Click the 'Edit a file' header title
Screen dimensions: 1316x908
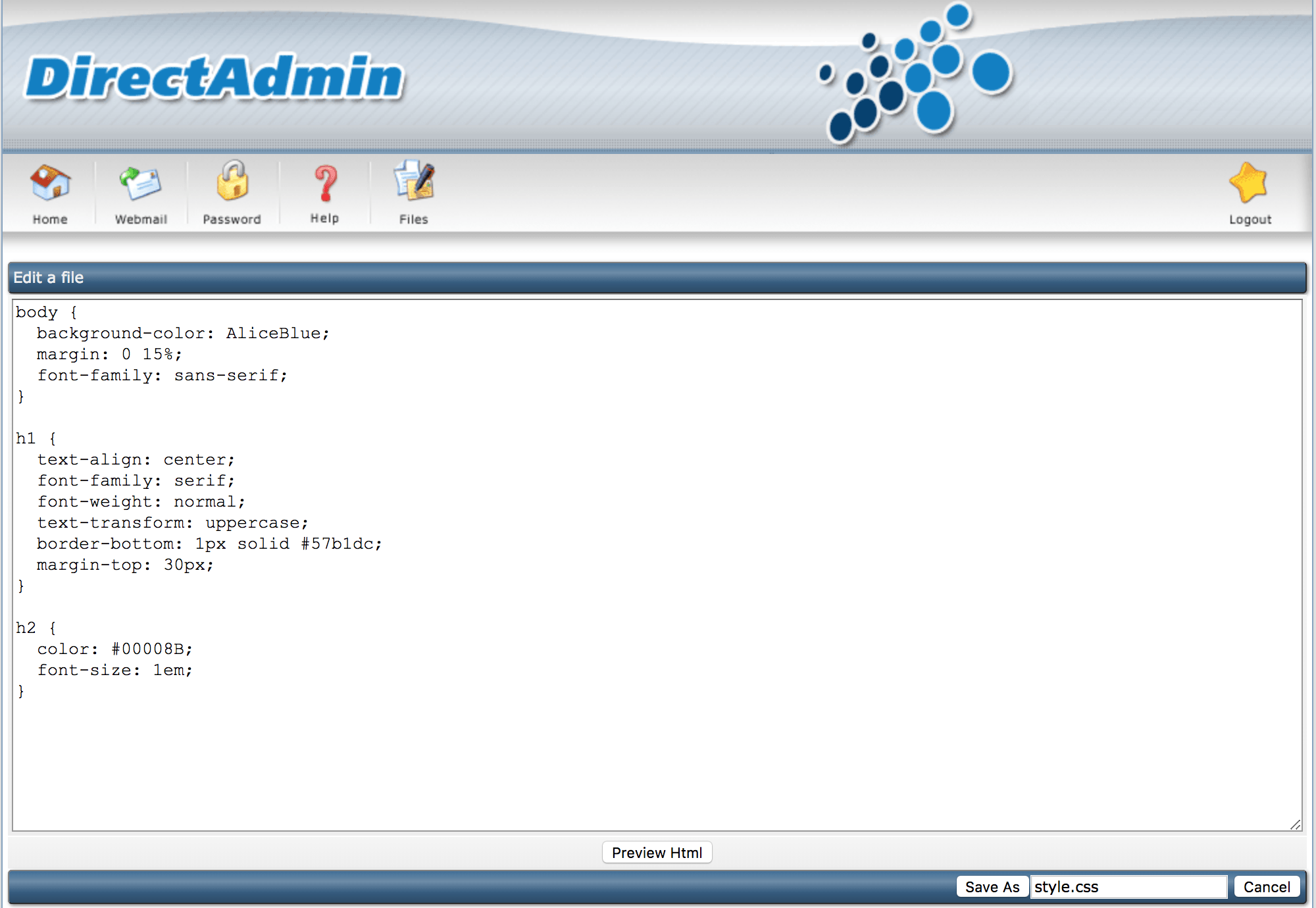click(48, 278)
